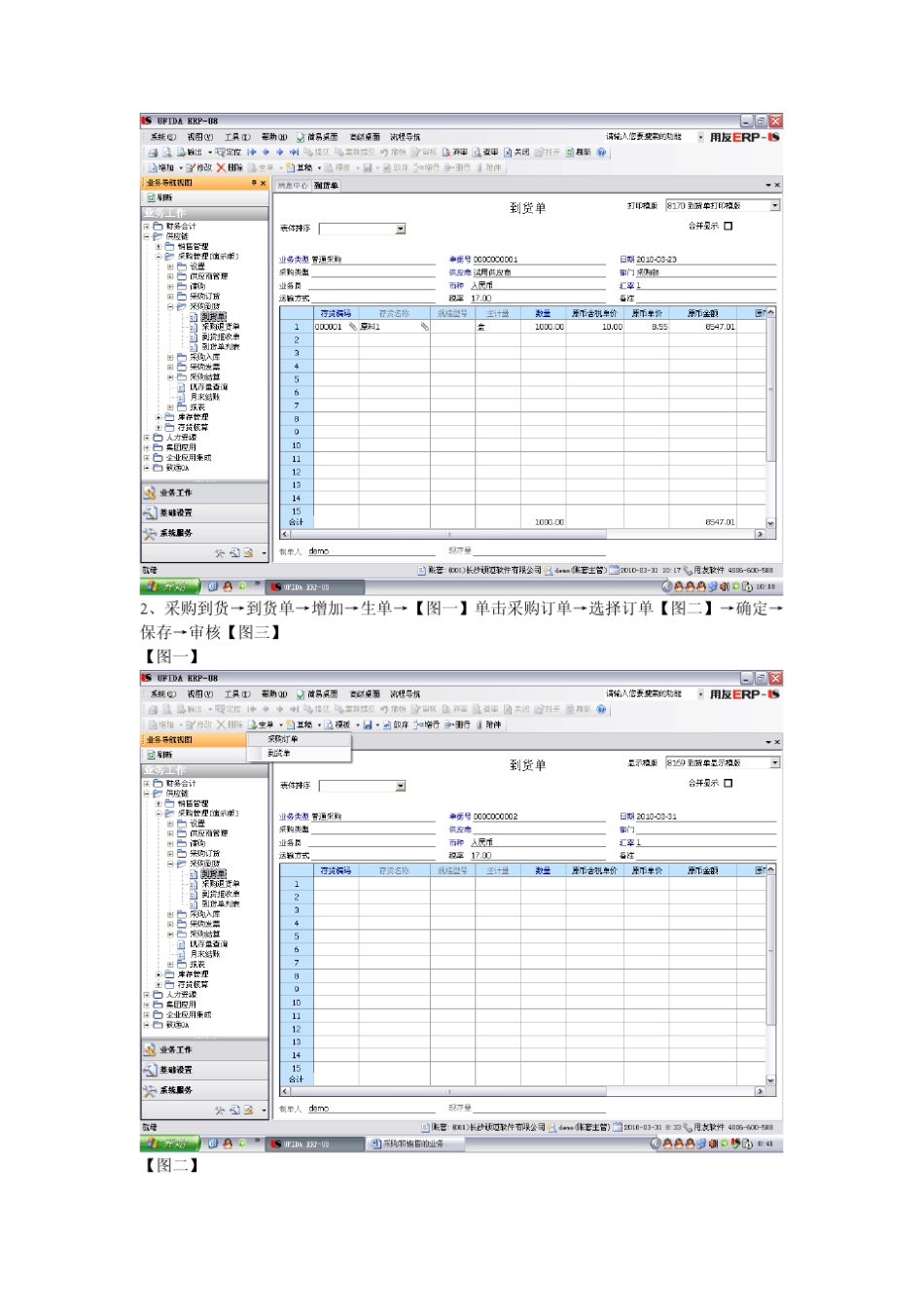Click 业务工作 panel button in order 0000000001 window
Screen dimensions: 924x1307
[x=205, y=493]
